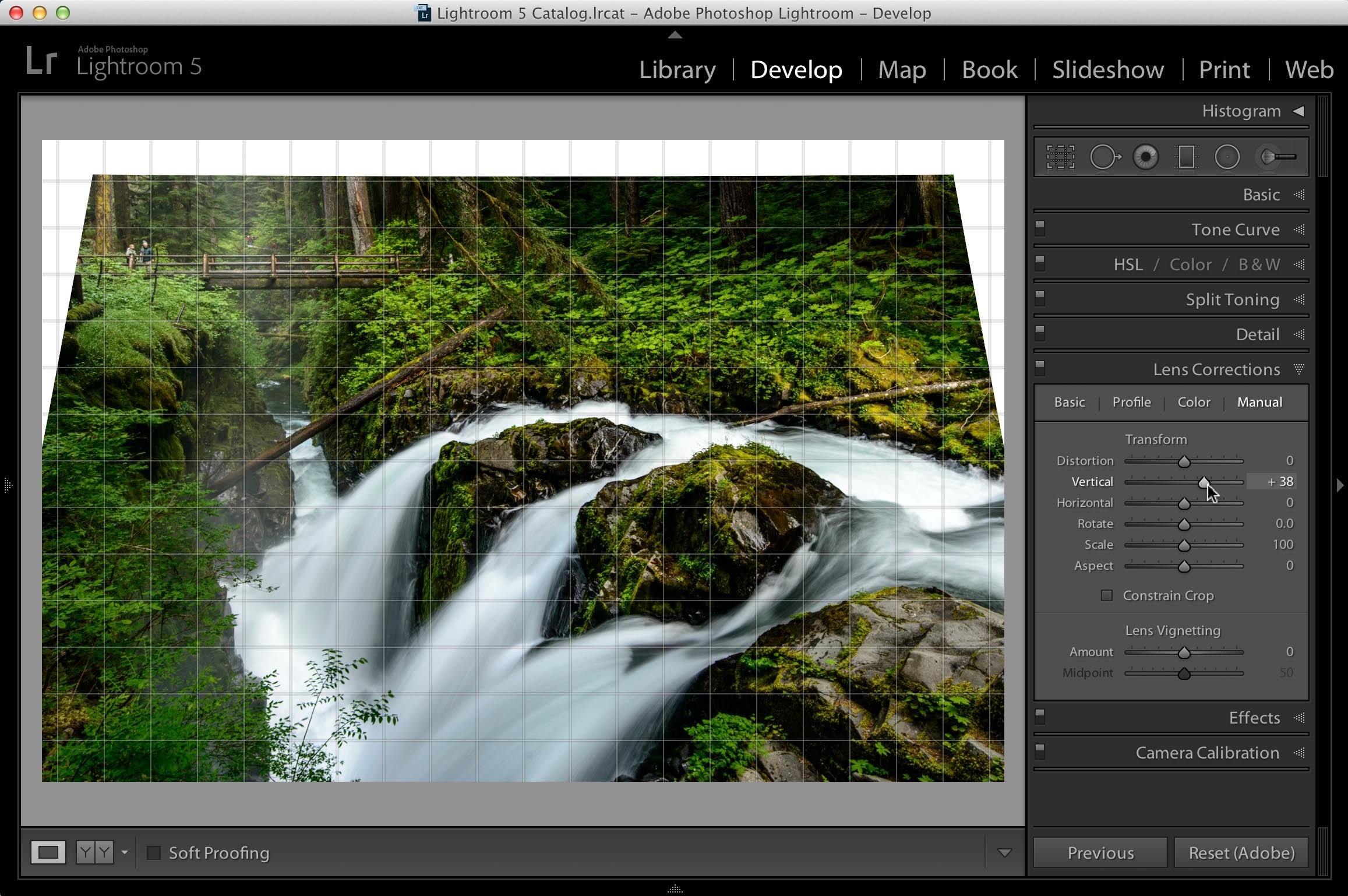The width and height of the screenshot is (1348, 896).
Task: Click the Rotate value field 0.0
Action: 1284,523
